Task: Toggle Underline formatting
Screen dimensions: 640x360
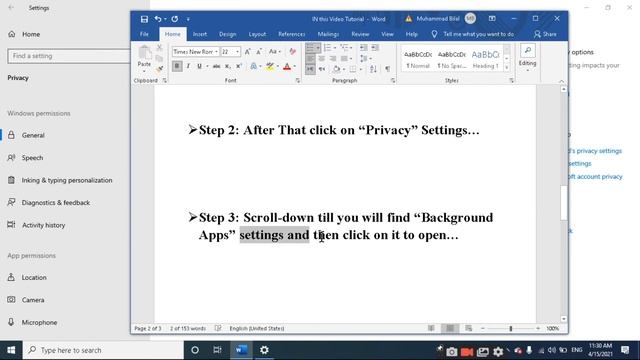Action: point(199,66)
